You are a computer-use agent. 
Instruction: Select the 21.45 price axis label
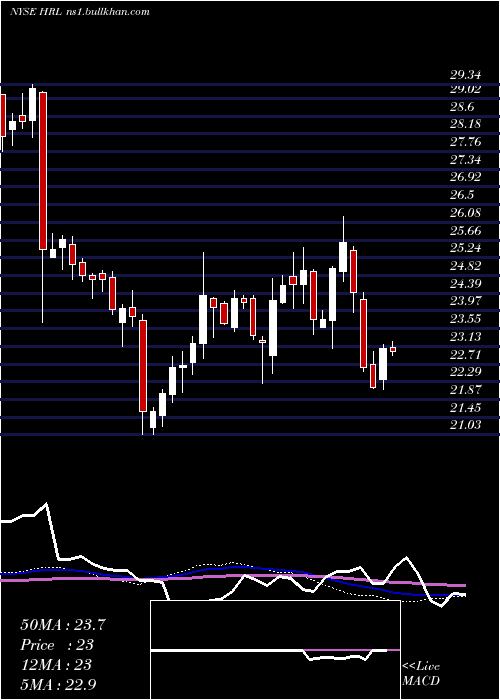pyautogui.click(x=465, y=408)
